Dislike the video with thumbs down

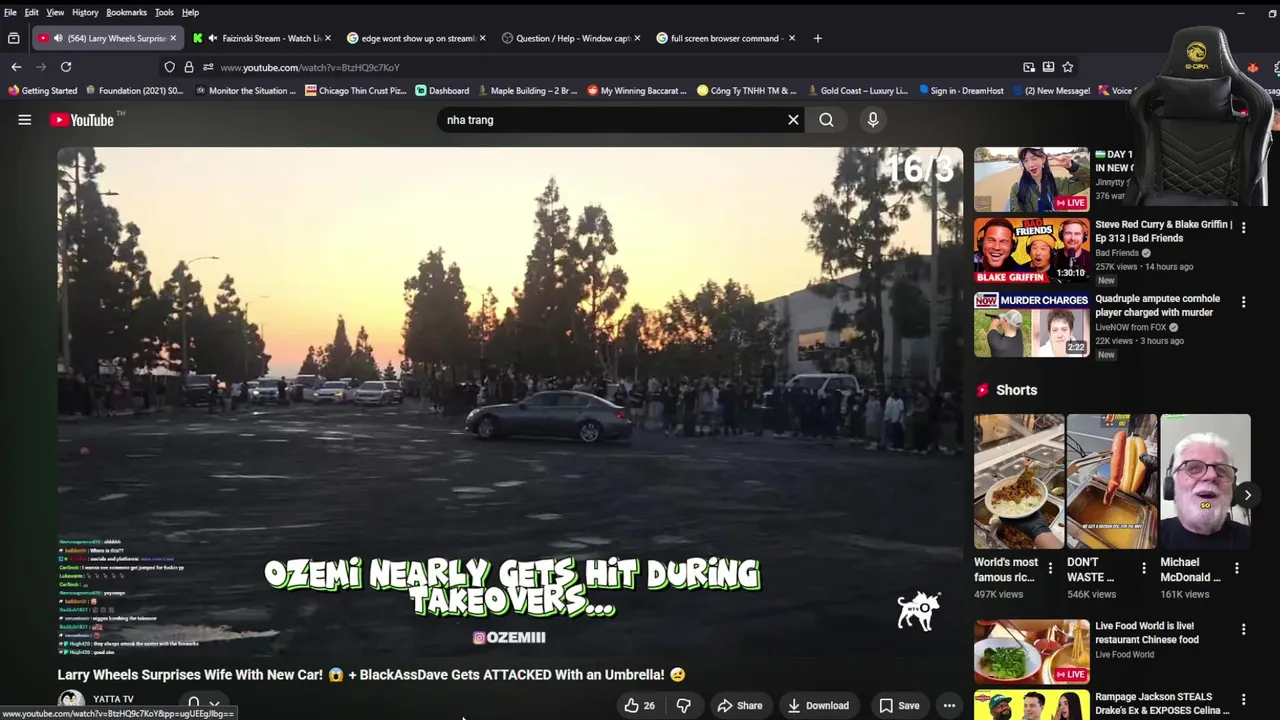pos(683,706)
